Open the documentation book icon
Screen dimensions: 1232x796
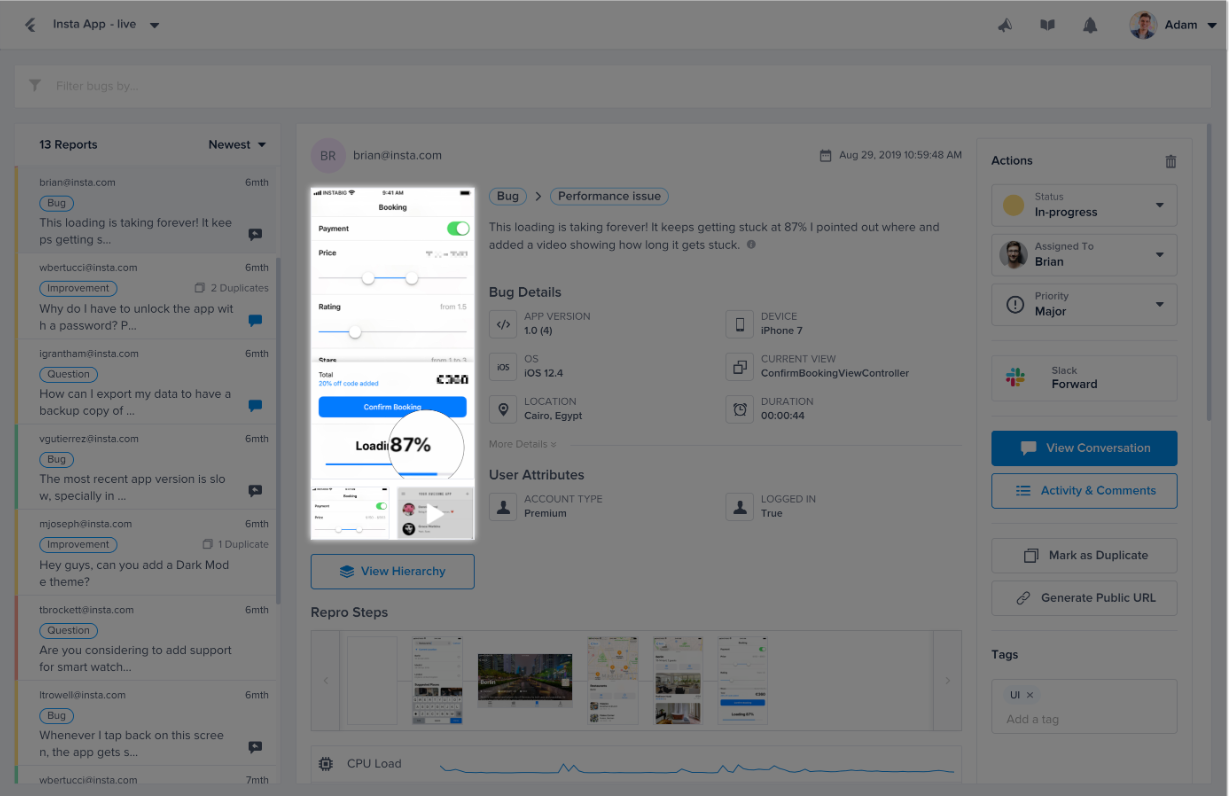[1047, 25]
